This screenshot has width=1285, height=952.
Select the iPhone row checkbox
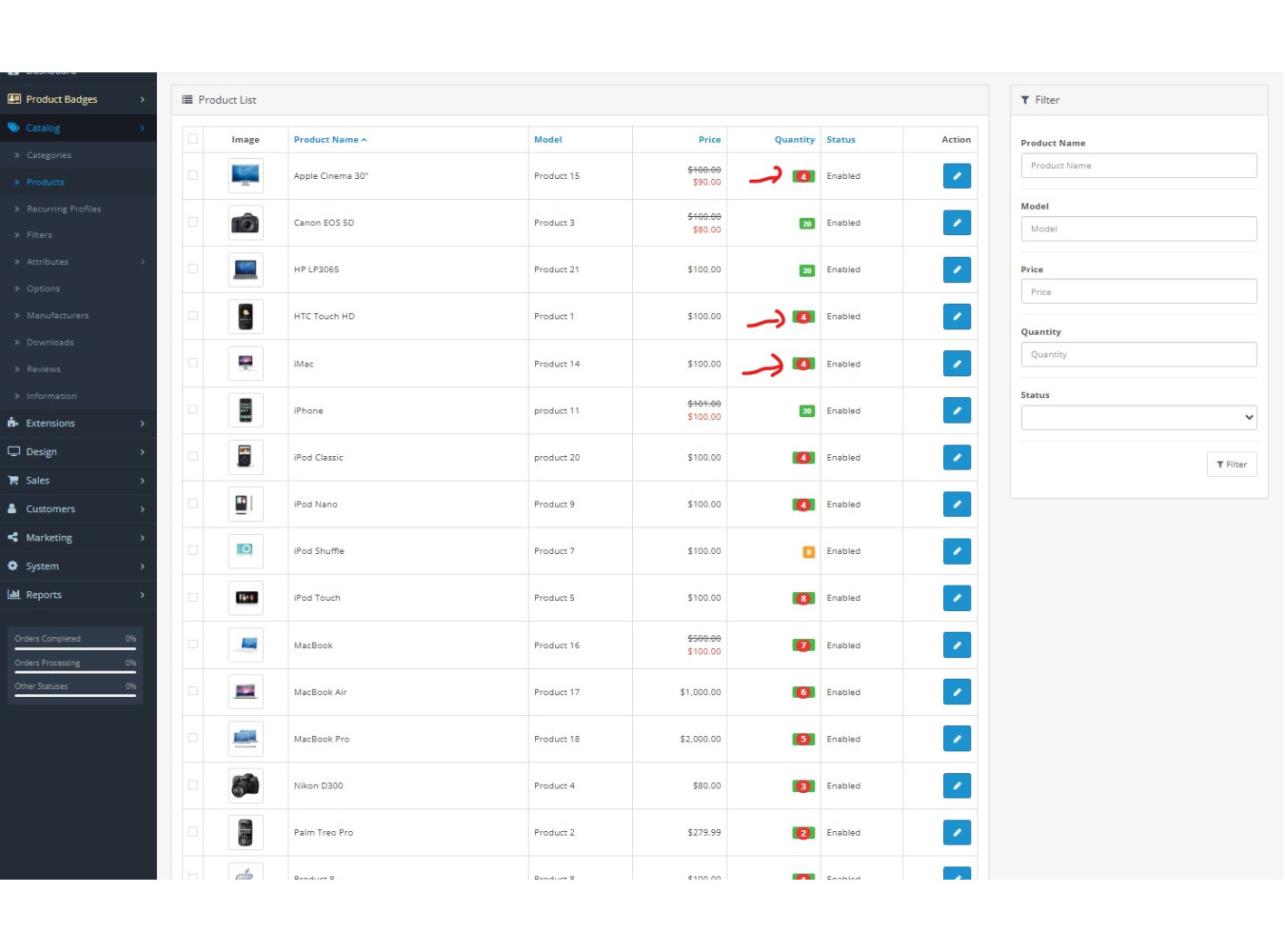tap(193, 409)
